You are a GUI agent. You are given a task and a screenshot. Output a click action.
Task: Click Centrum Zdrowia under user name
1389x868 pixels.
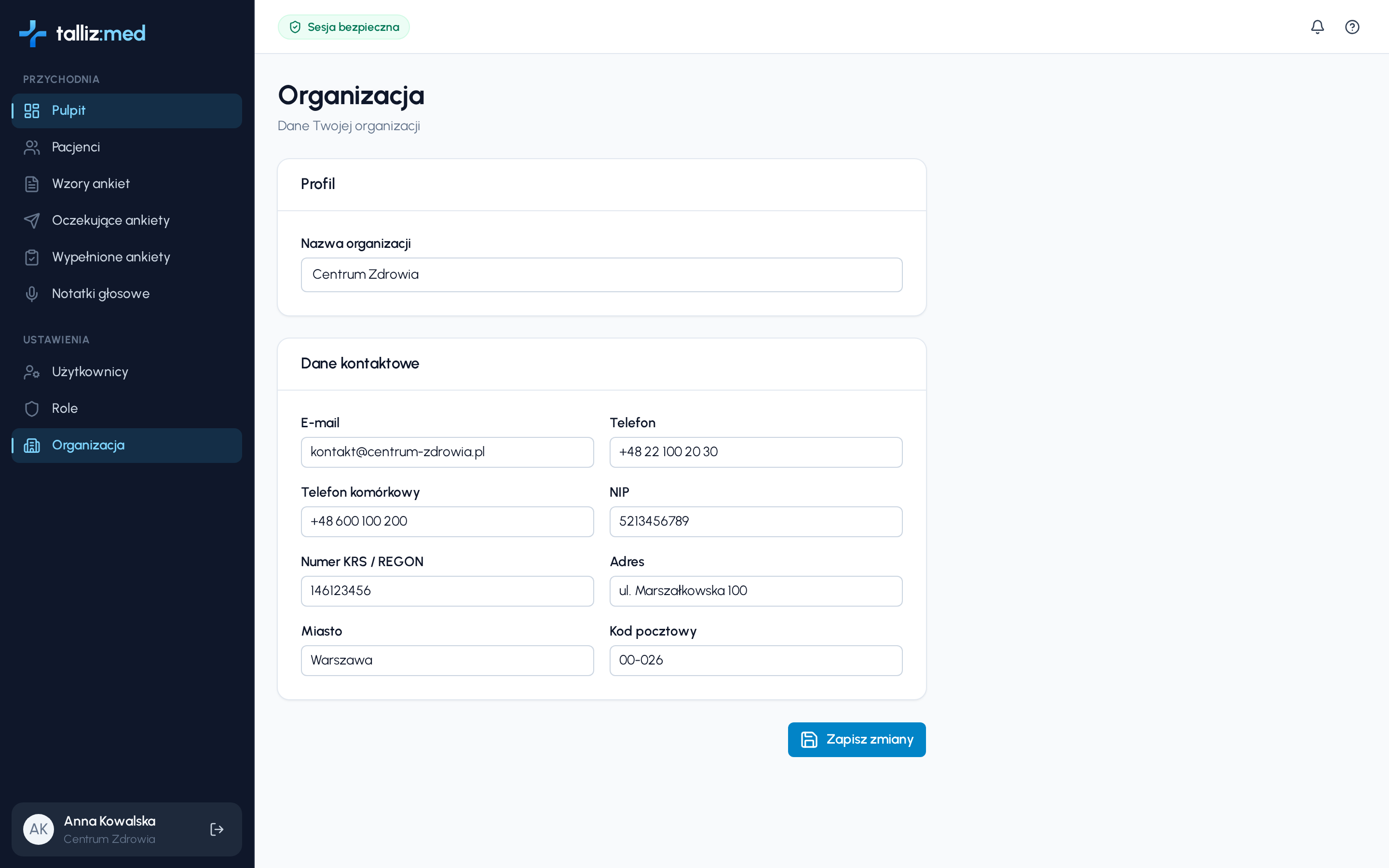pyautogui.click(x=109, y=839)
